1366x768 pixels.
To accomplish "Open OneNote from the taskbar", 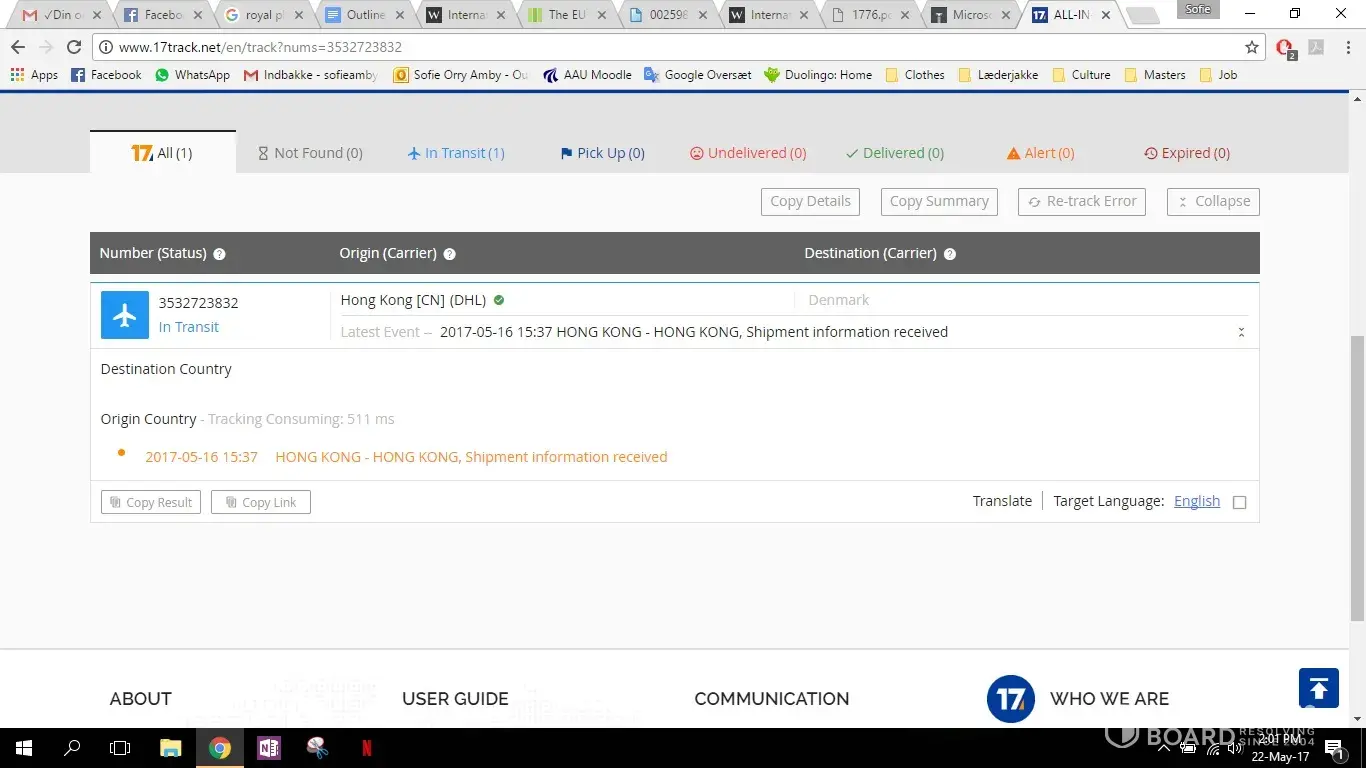I will tap(268, 747).
